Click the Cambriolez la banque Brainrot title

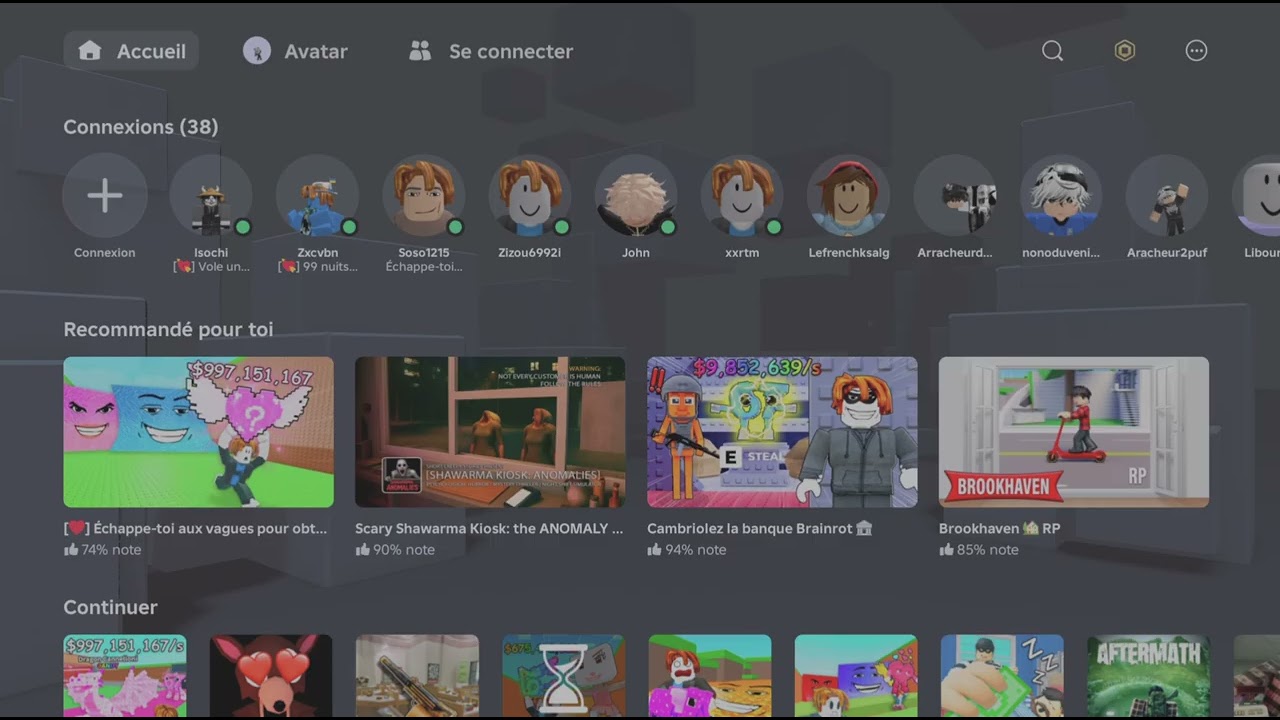click(760, 528)
